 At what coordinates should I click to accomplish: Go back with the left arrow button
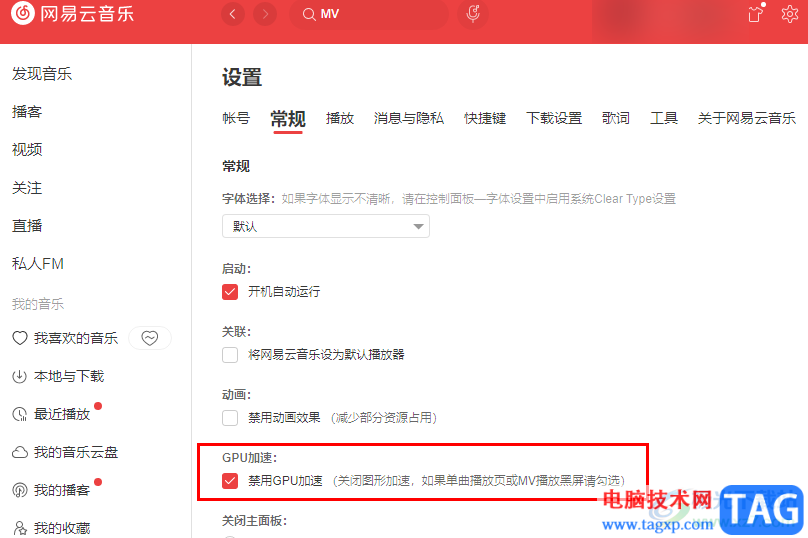[233, 14]
